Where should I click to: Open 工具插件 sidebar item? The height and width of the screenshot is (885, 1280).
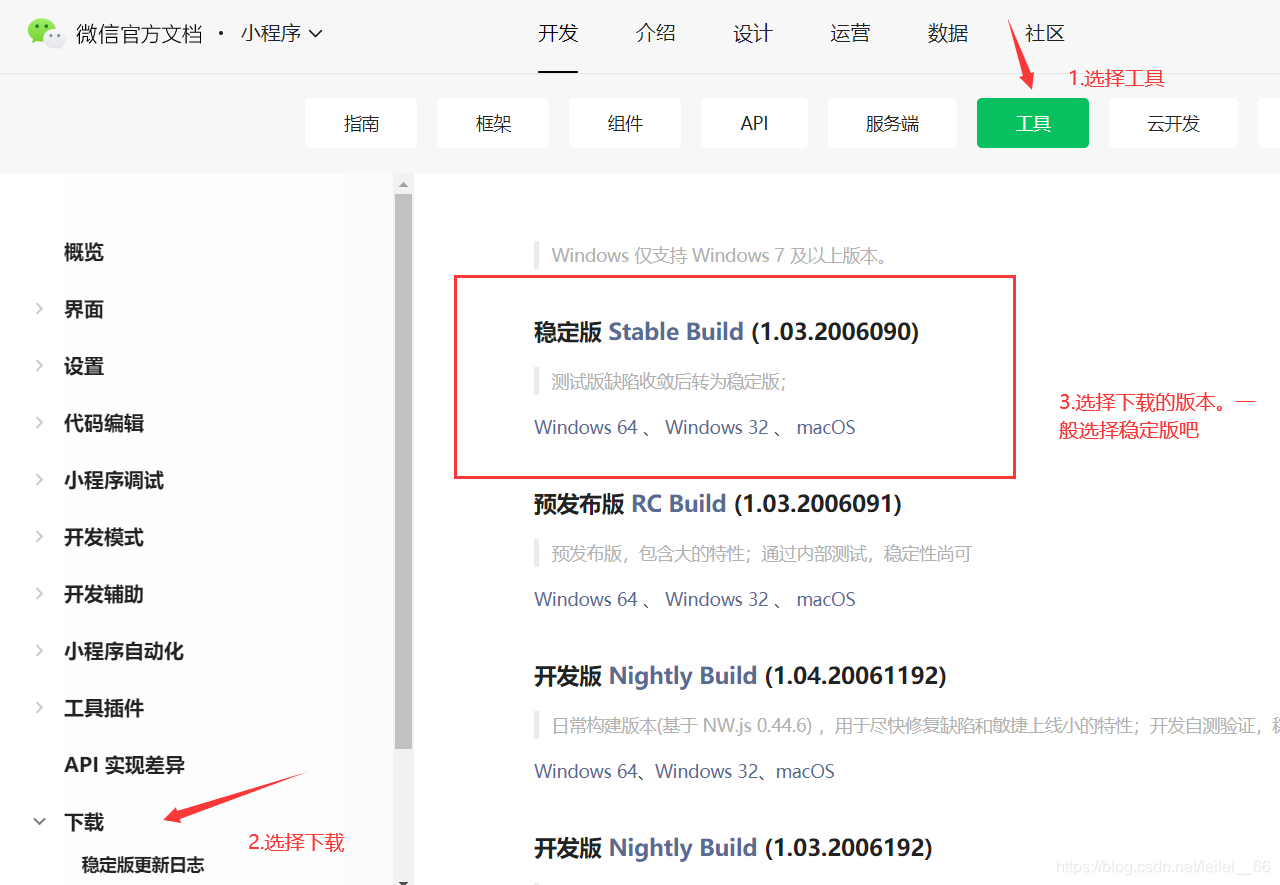click(104, 708)
